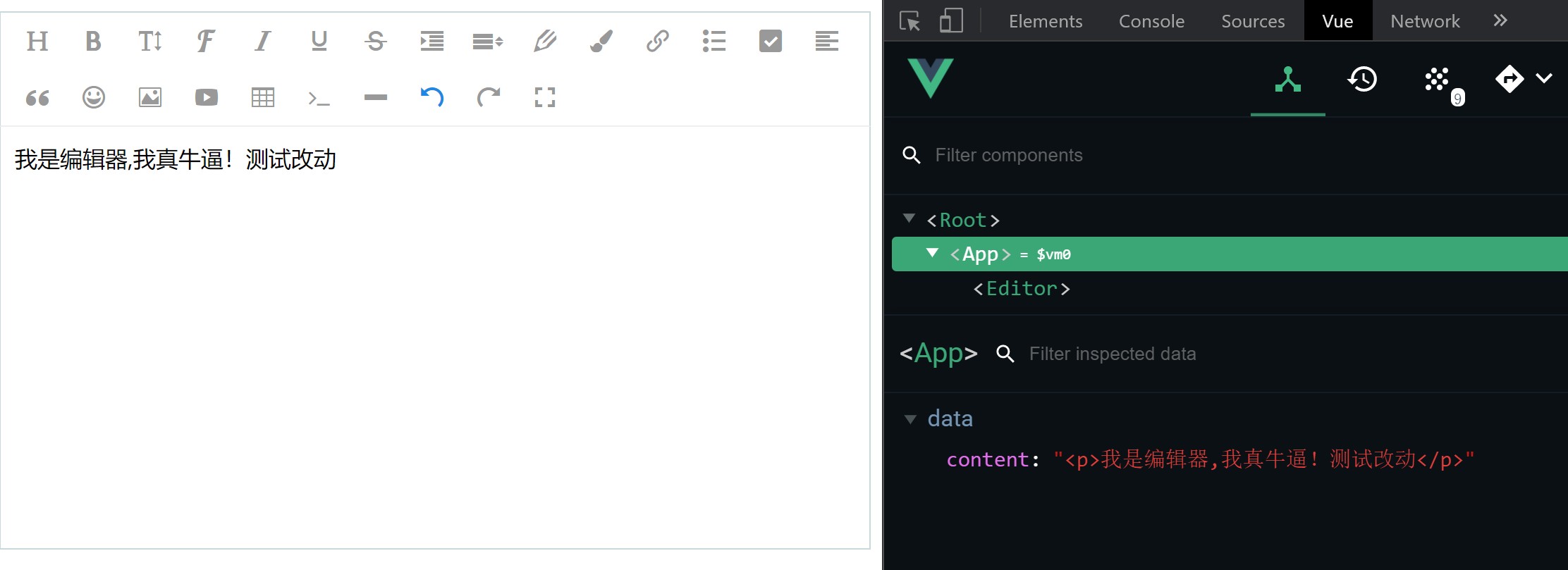Click the Heading icon in editor toolbar
This screenshot has height=570, width=1568.
click(x=37, y=42)
